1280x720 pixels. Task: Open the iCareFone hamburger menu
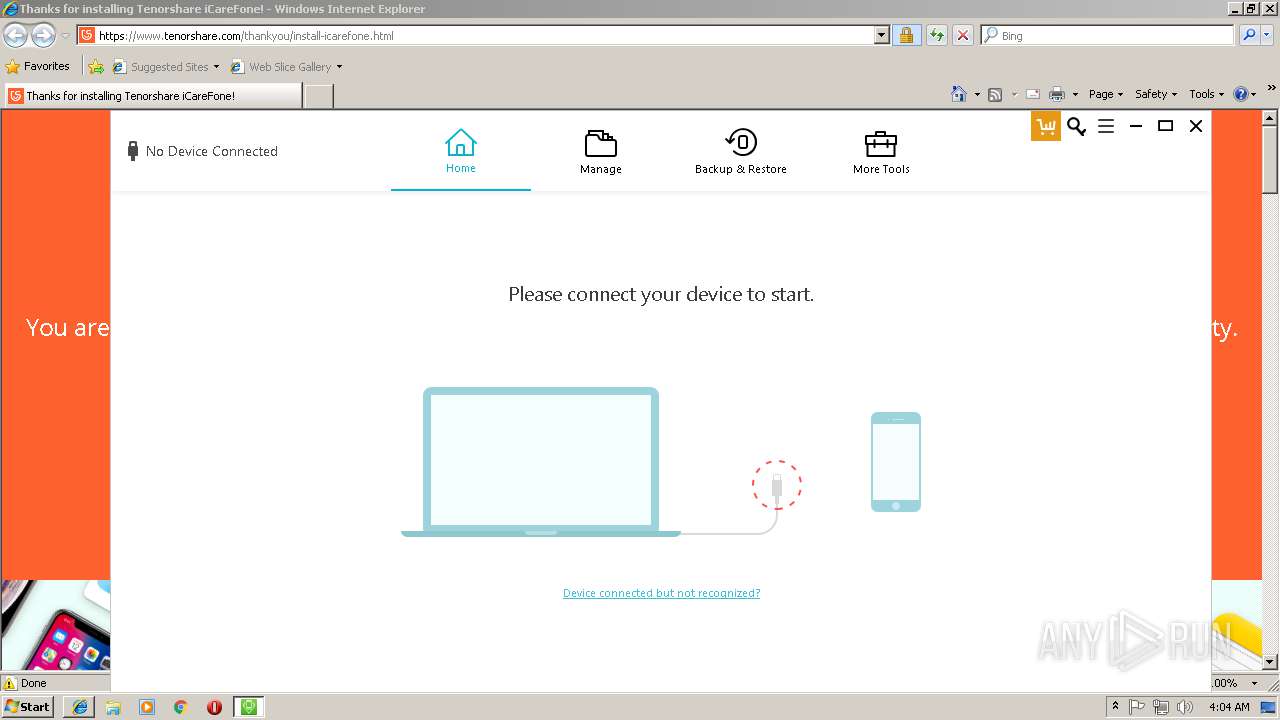(x=1106, y=126)
